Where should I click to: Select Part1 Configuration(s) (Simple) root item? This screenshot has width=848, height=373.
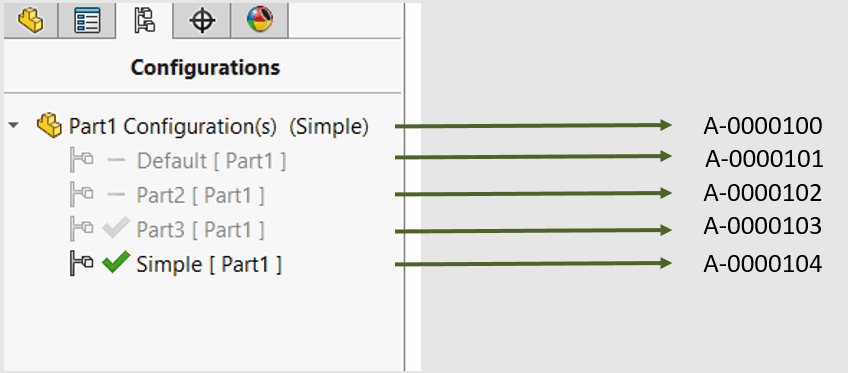(218, 126)
